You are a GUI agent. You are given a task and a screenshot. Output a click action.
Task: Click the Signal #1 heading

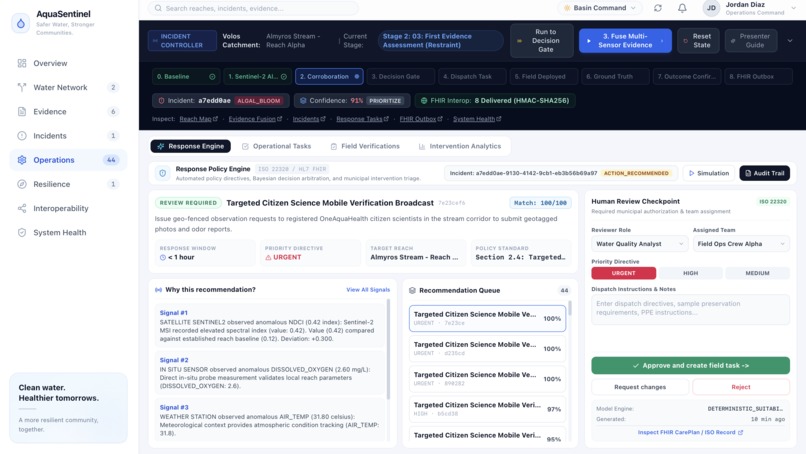click(x=174, y=313)
